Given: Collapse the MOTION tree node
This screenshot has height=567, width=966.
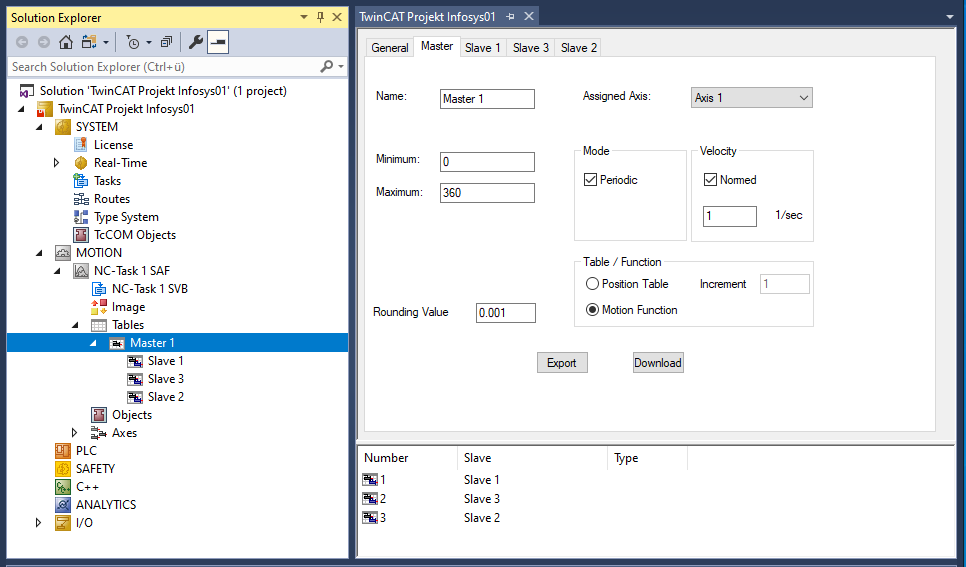Looking at the screenshot, I should (x=40, y=253).
